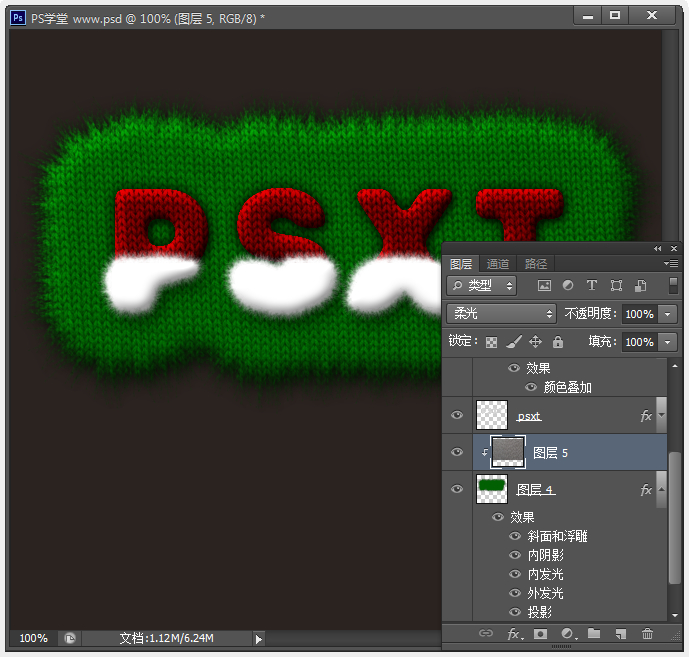The height and width of the screenshot is (657, 689).
Task: Filter layers by type (T) icon
Action: 591,286
